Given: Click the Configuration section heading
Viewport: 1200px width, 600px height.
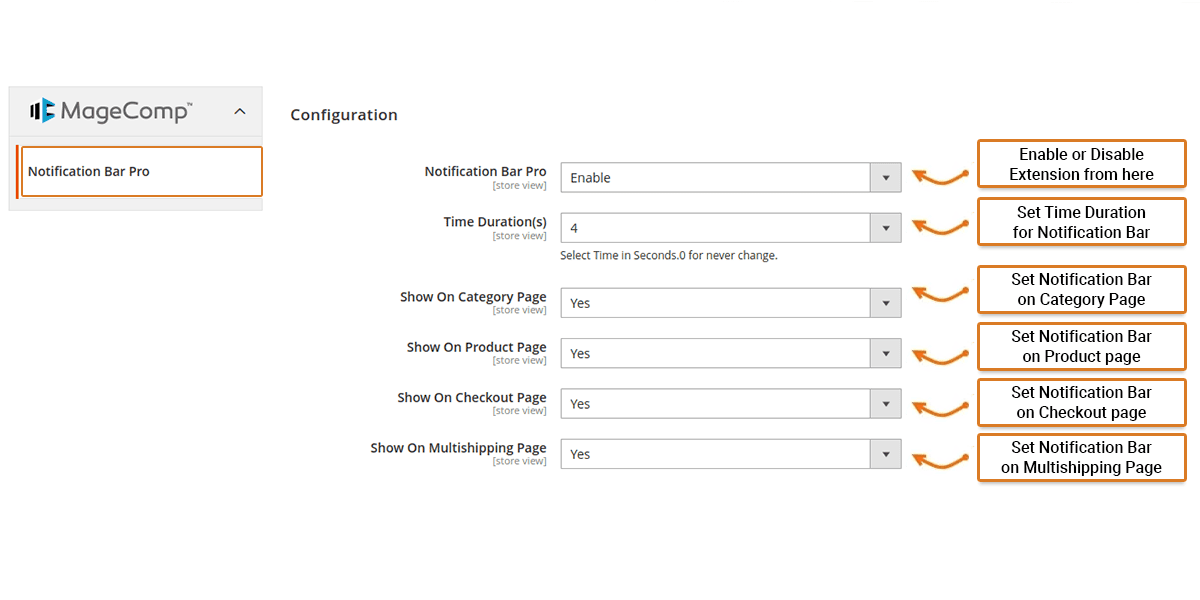Looking at the screenshot, I should pyautogui.click(x=344, y=115).
